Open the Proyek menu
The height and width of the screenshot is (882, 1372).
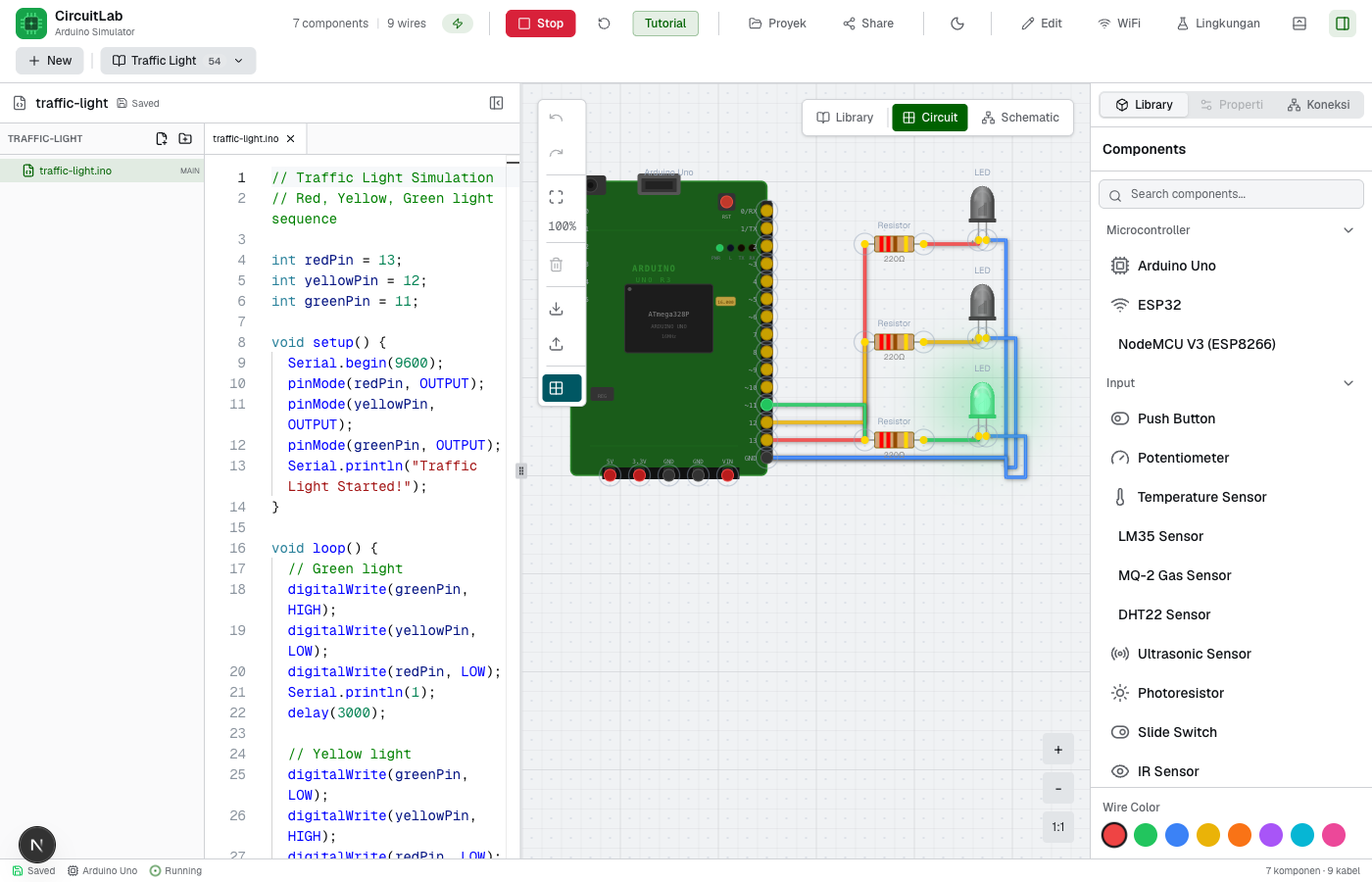click(777, 24)
